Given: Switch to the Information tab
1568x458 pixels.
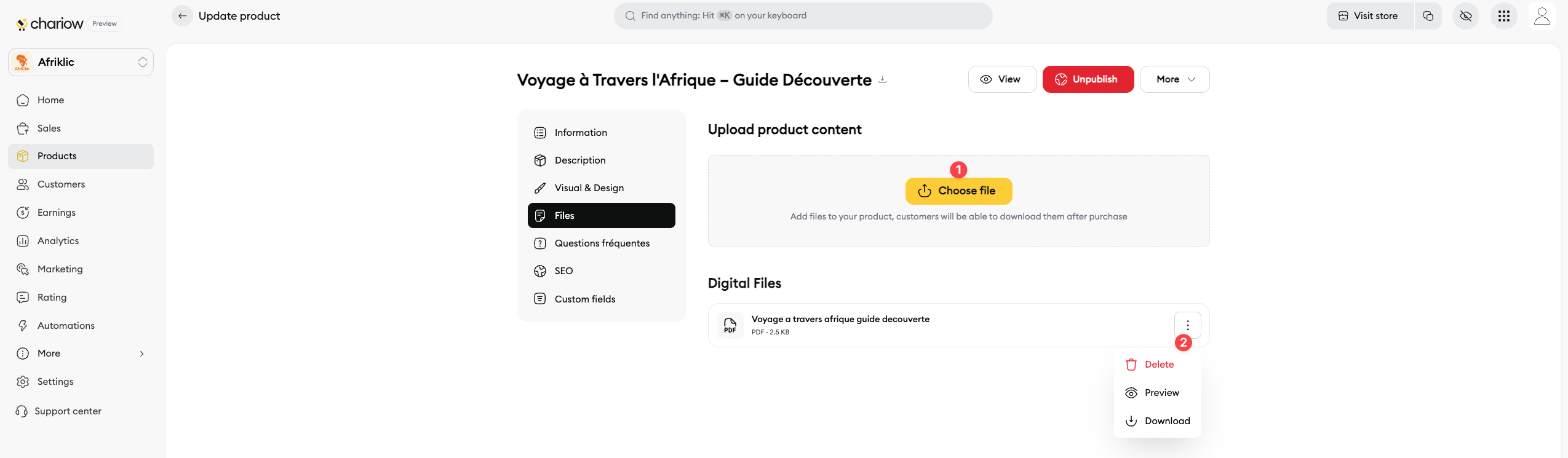Looking at the screenshot, I should click(x=602, y=133).
